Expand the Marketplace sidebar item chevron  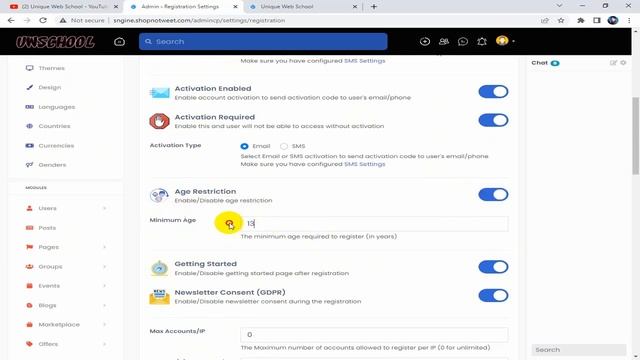point(104,324)
